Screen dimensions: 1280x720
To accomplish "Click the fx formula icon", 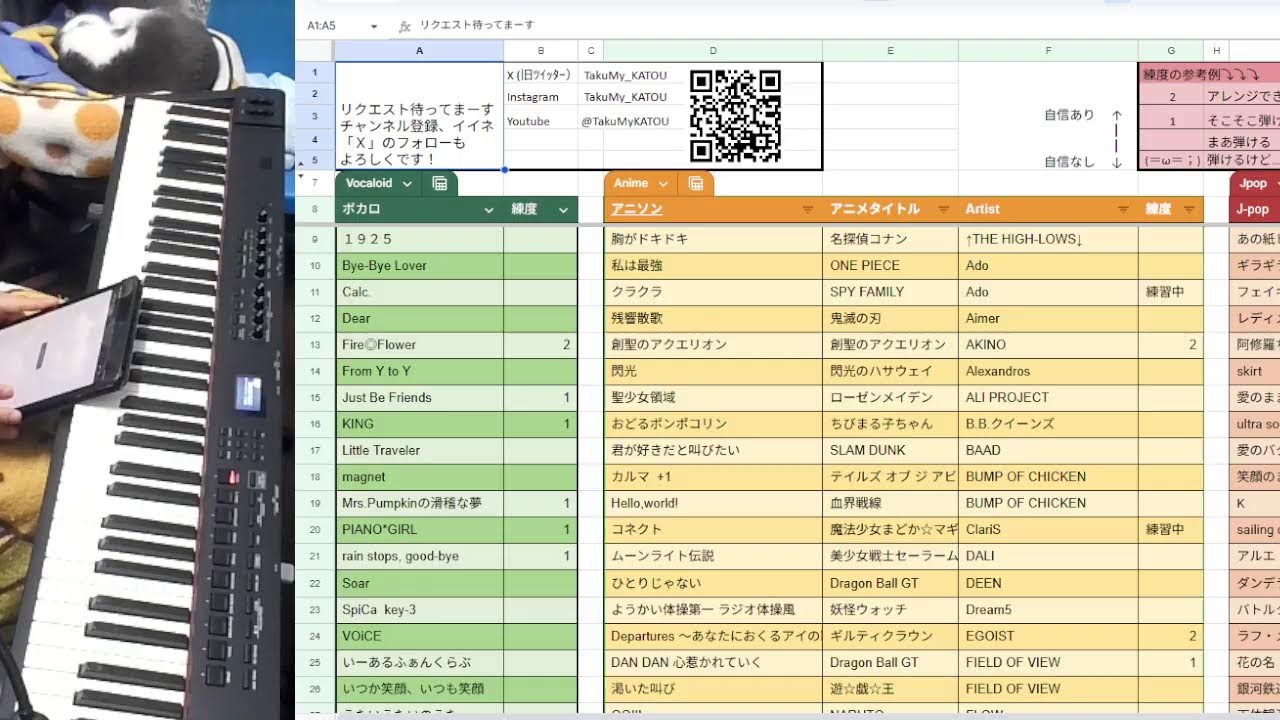I will [404, 26].
